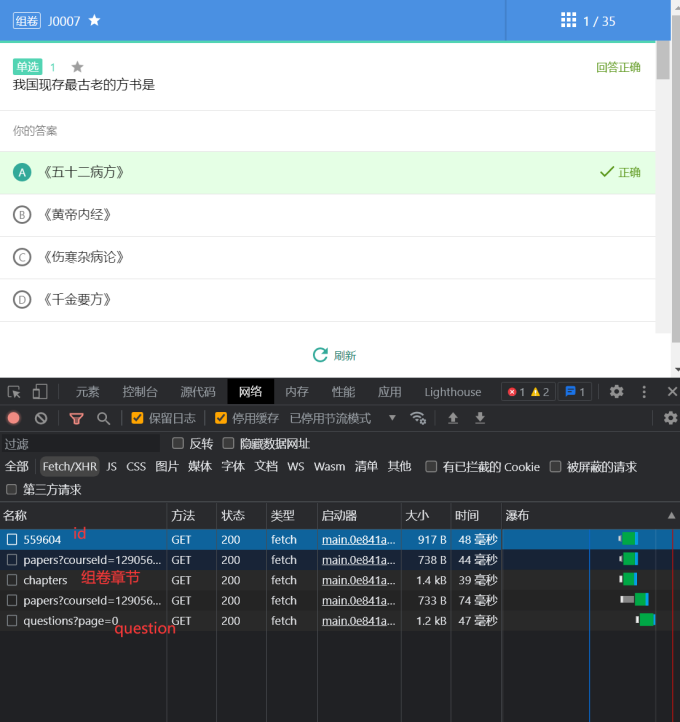Uncheck the 停用缓存 checkbox
Screen dimensions: 680x722
221,418
